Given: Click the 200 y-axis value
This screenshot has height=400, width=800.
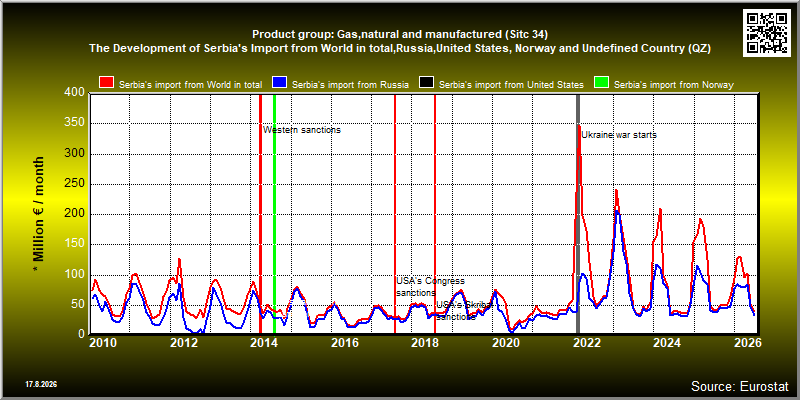Looking at the screenshot, I should click(x=75, y=214).
